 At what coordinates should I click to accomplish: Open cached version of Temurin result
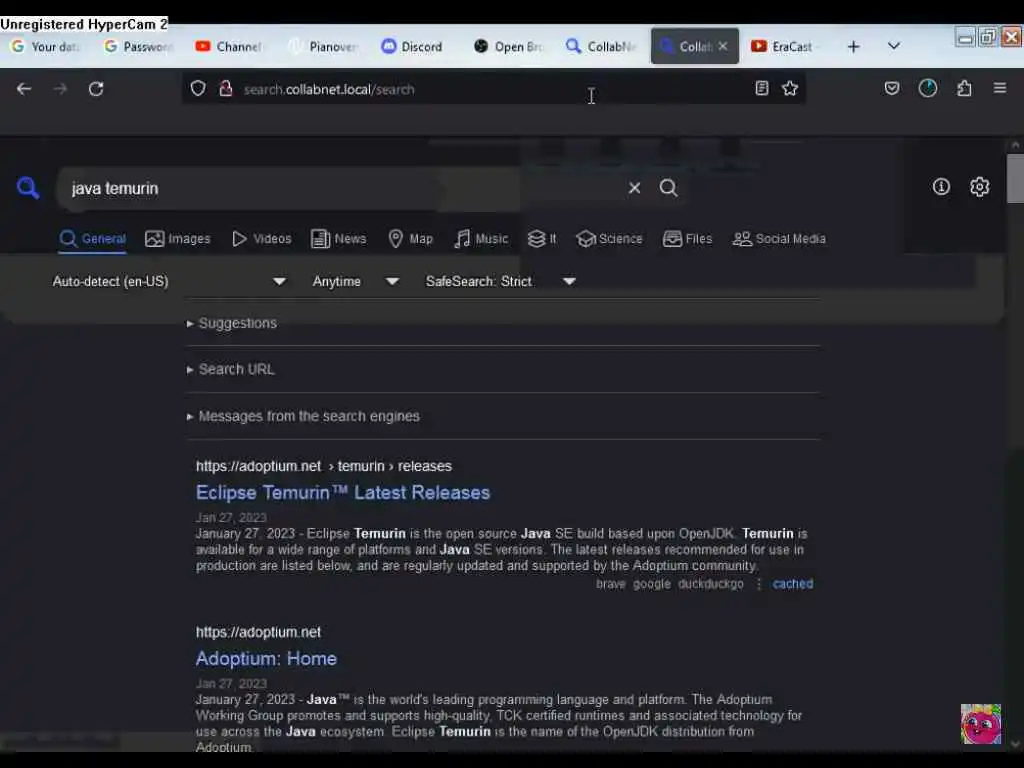pyautogui.click(x=793, y=584)
